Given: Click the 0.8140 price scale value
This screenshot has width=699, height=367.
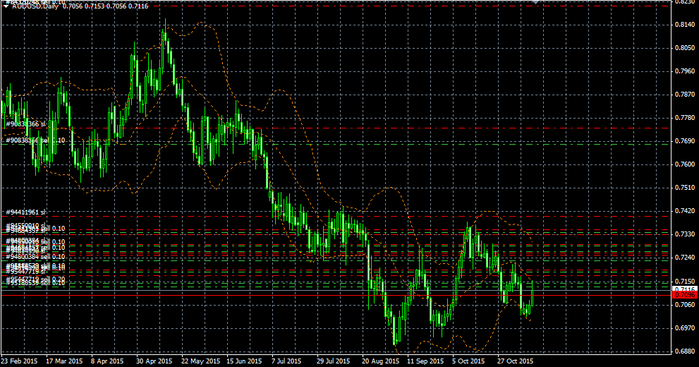Looking at the screenshot, I should pyautogui.click(x=685, y=24).
